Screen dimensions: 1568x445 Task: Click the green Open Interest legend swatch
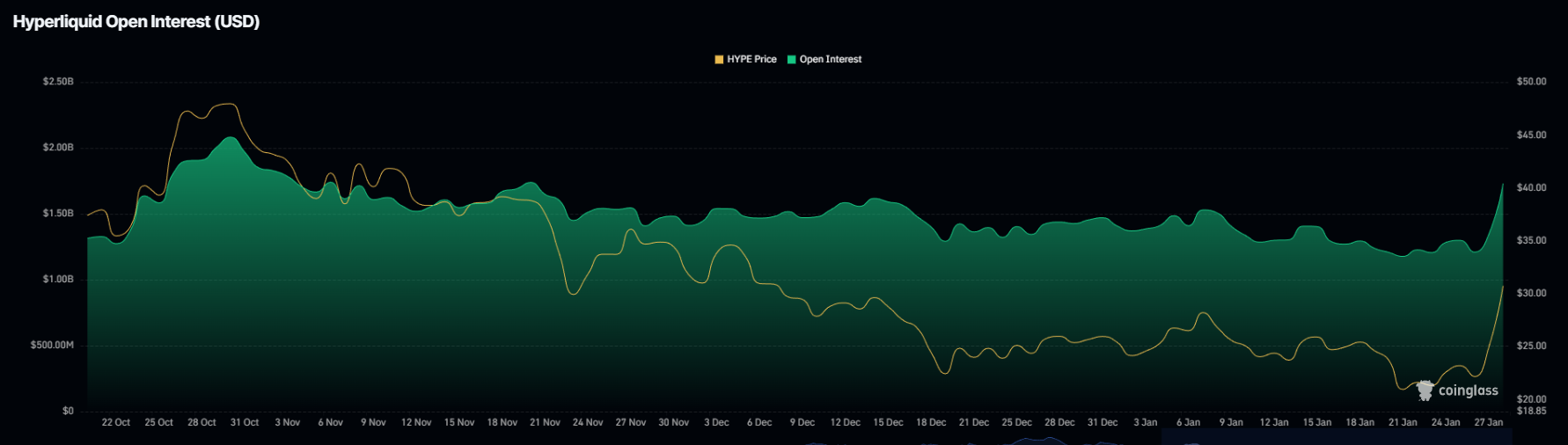(x=791, y=60)
